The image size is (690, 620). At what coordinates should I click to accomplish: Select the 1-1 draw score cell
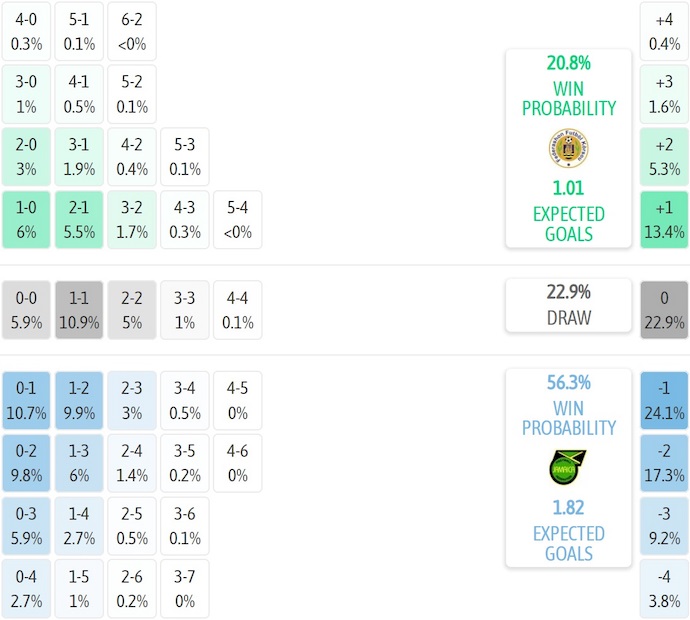tap(80, 310)
